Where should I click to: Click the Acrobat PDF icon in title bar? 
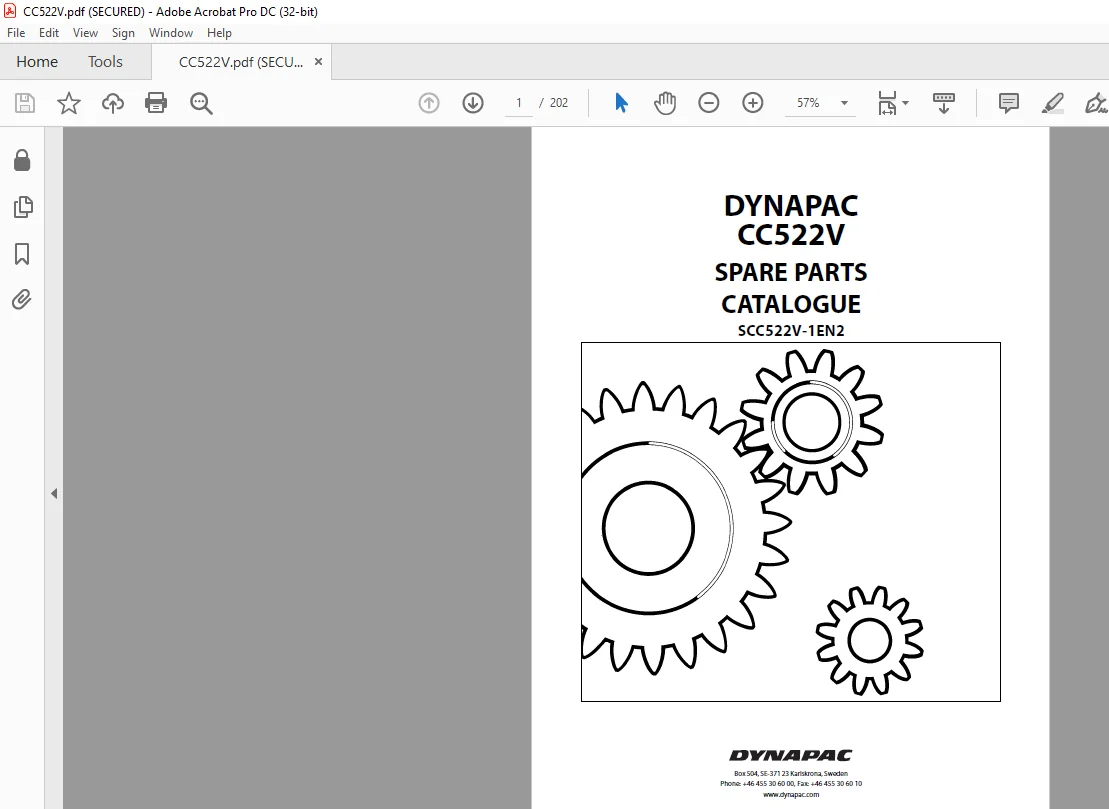coord(10,11)
